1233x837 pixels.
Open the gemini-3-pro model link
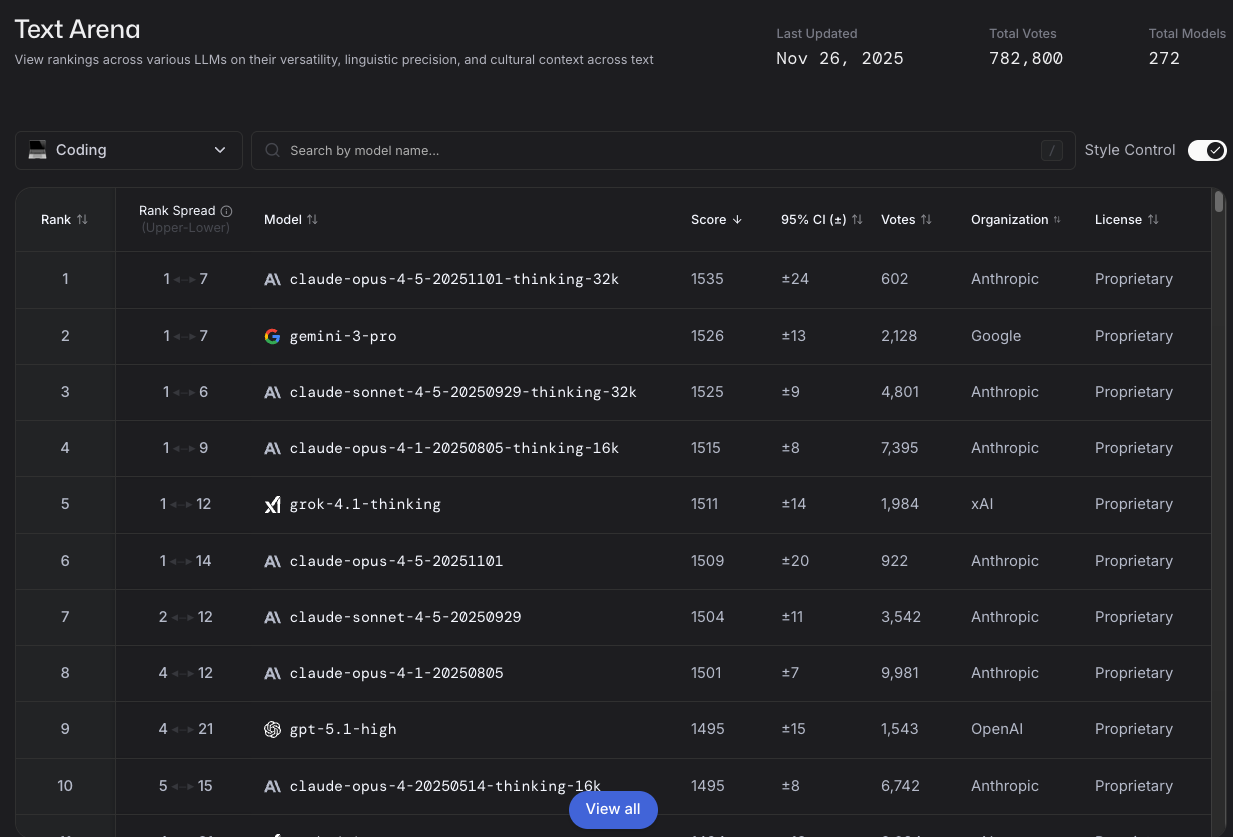(343, 336)
